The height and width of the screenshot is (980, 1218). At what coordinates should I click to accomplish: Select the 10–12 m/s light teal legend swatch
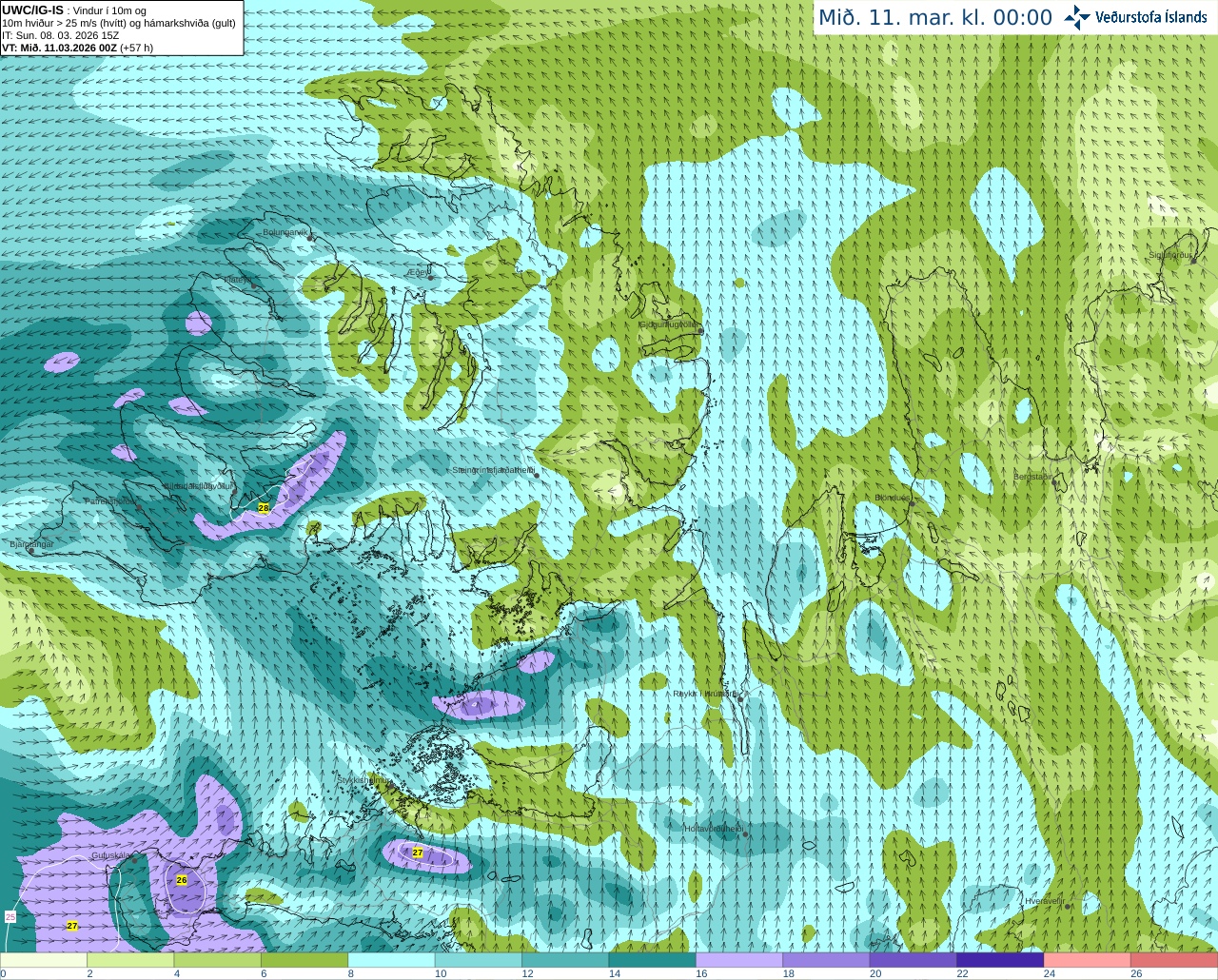(479, 960)
